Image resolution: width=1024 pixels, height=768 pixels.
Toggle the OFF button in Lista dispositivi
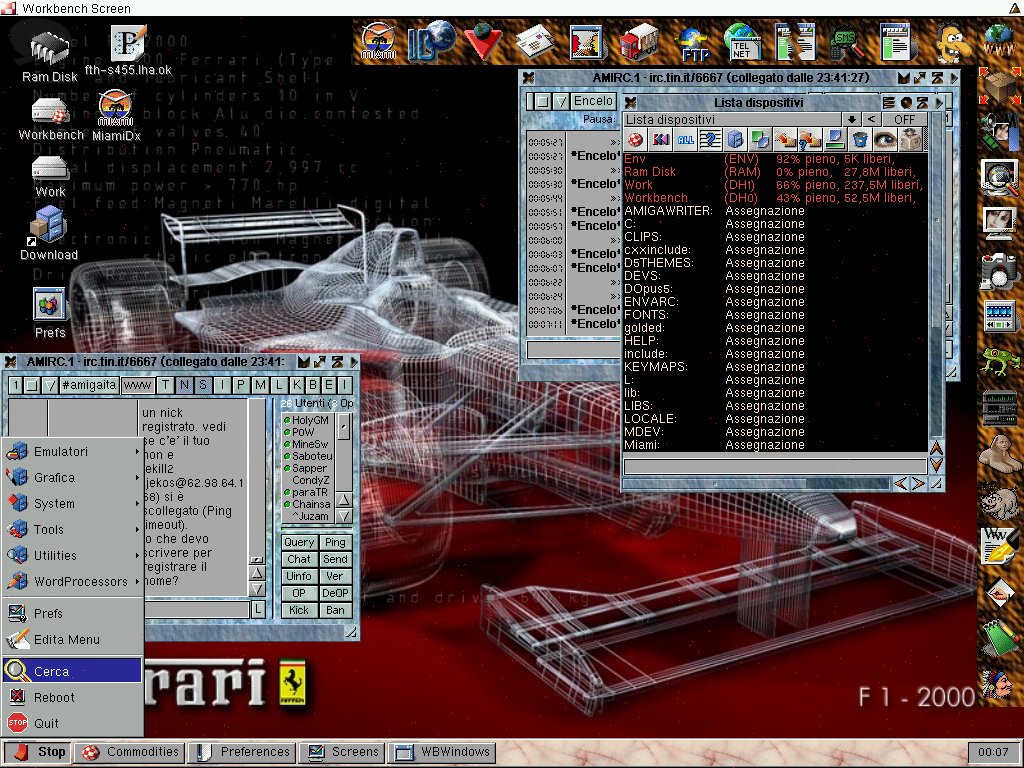(x=904, y=120)
